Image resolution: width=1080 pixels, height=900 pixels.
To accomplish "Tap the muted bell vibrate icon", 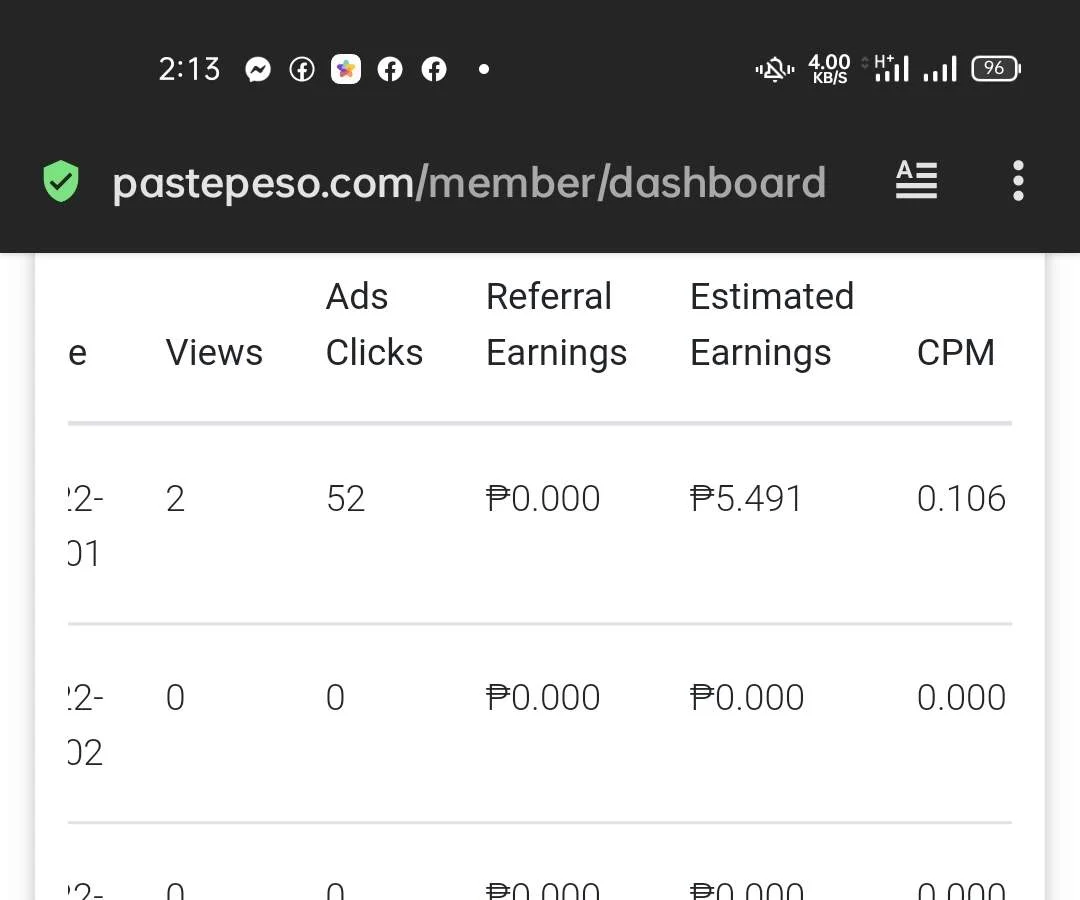I will click(775, 70).
